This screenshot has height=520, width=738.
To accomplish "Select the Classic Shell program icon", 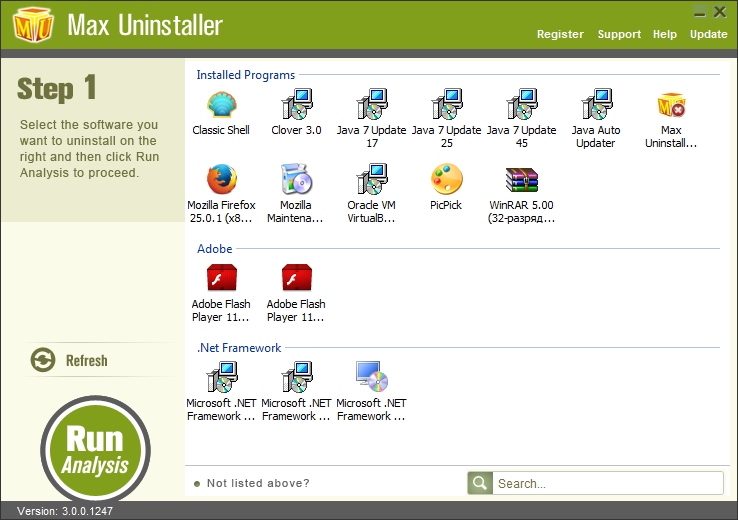I will (x=221, y=105).
